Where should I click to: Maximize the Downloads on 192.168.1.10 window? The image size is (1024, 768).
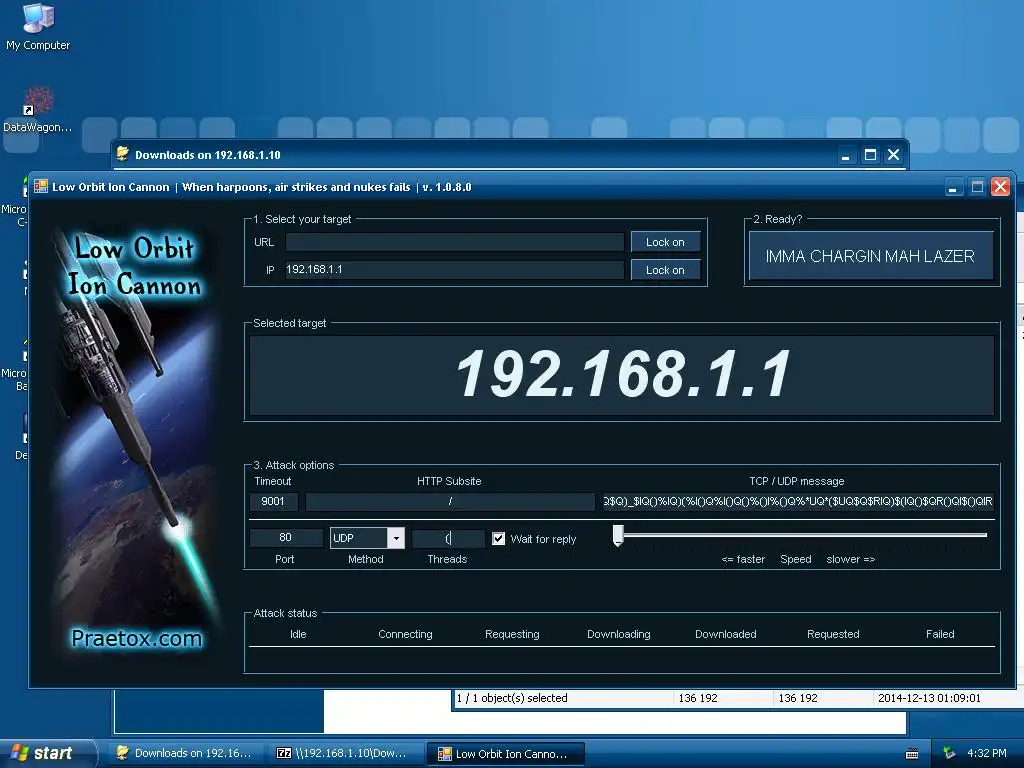click(x=870, y=155)
